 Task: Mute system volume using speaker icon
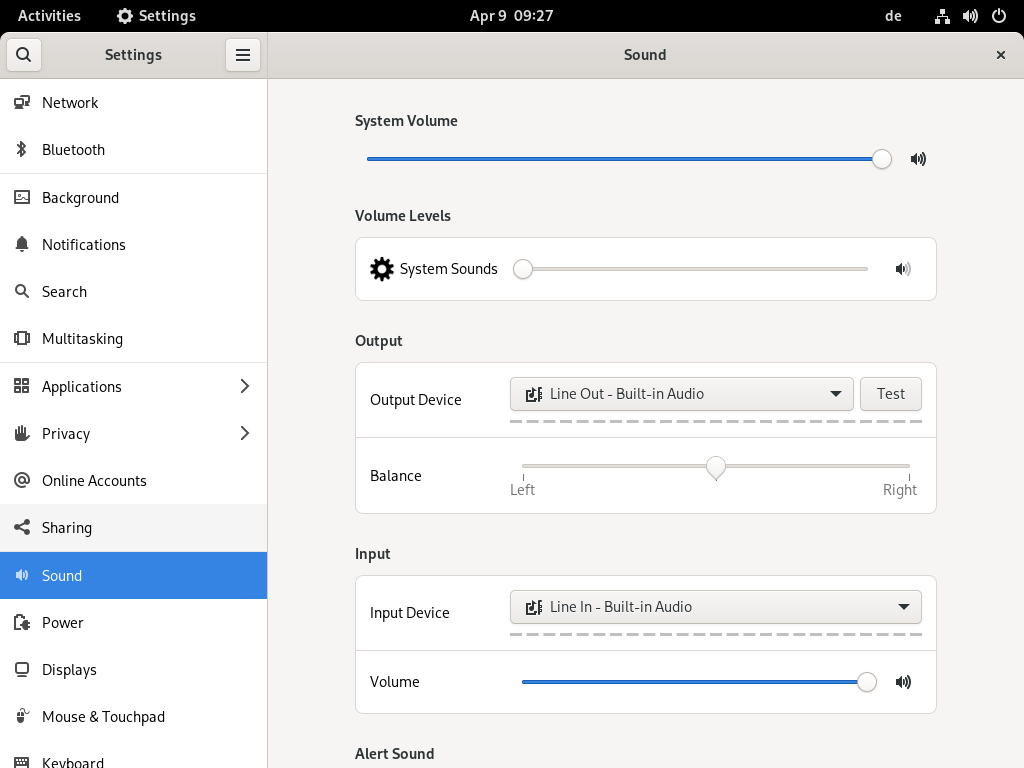click(918, 159)
